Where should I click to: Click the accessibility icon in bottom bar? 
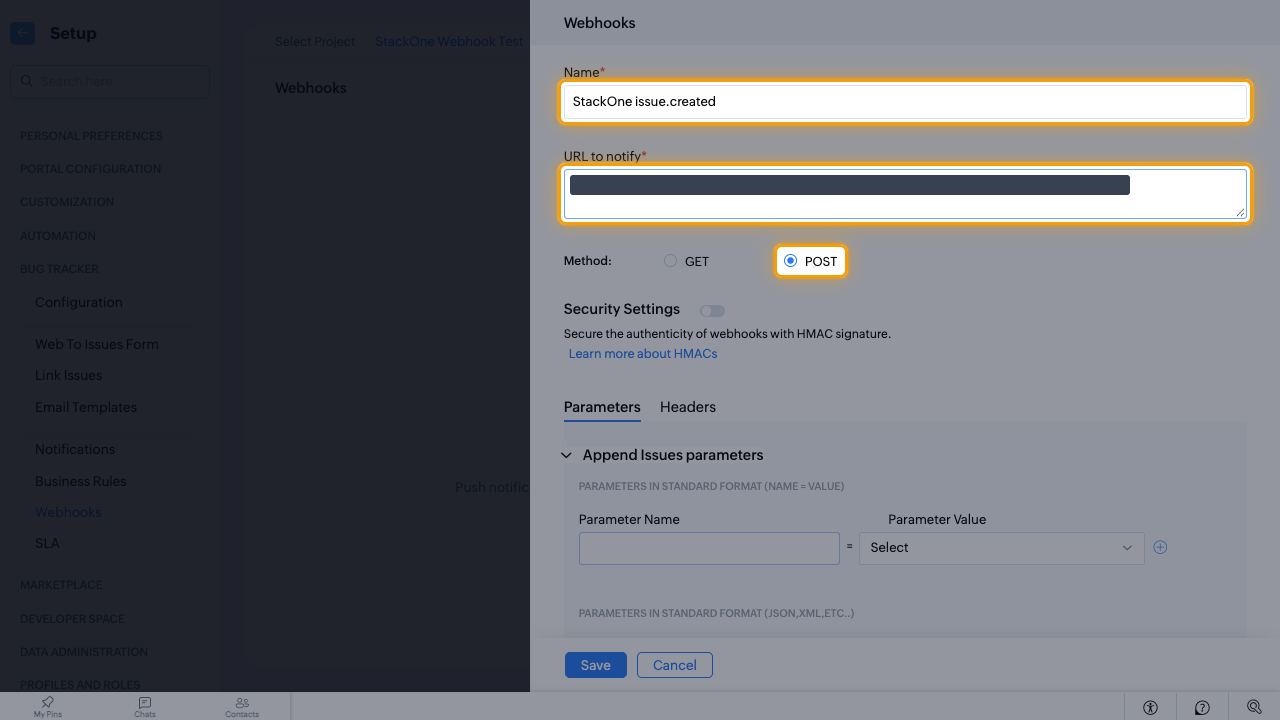coord(1150,707)
